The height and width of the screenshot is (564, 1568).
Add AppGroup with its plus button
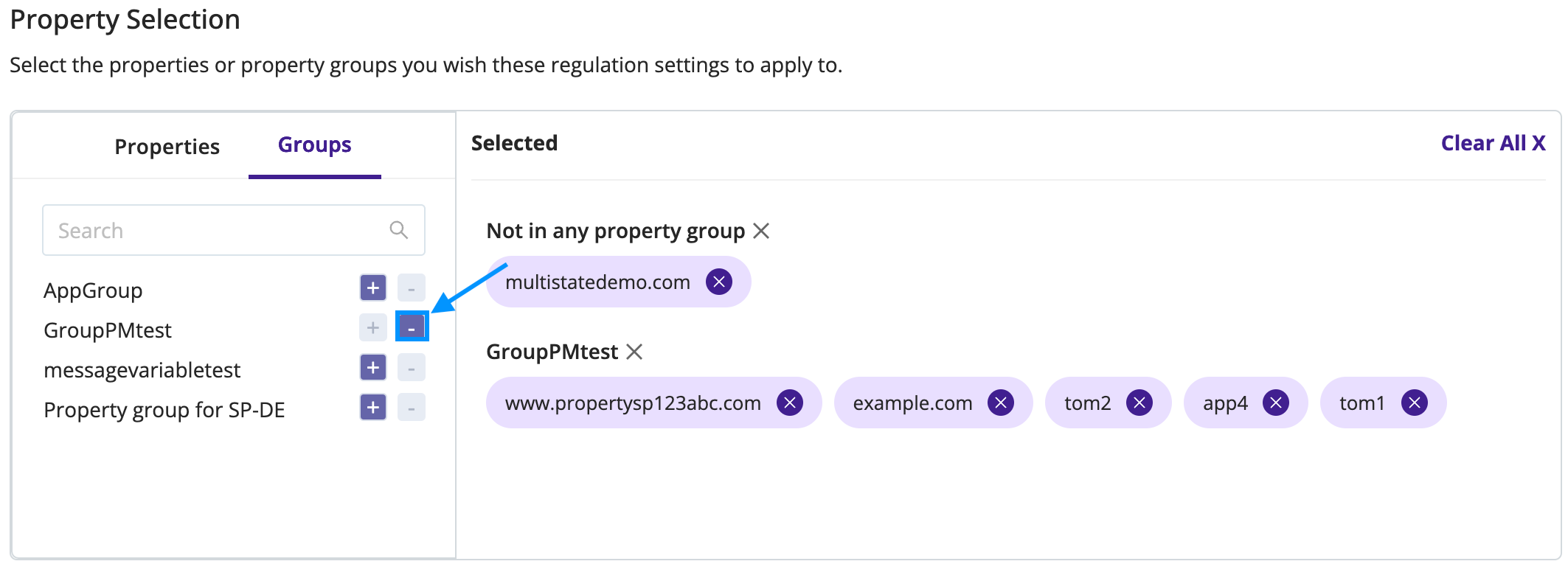pyautogui.click(x=372, y=288)
